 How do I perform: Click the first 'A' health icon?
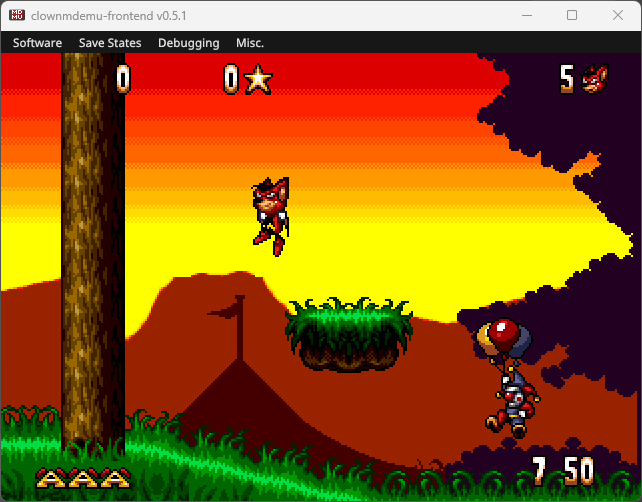click(x=51, y=478)
